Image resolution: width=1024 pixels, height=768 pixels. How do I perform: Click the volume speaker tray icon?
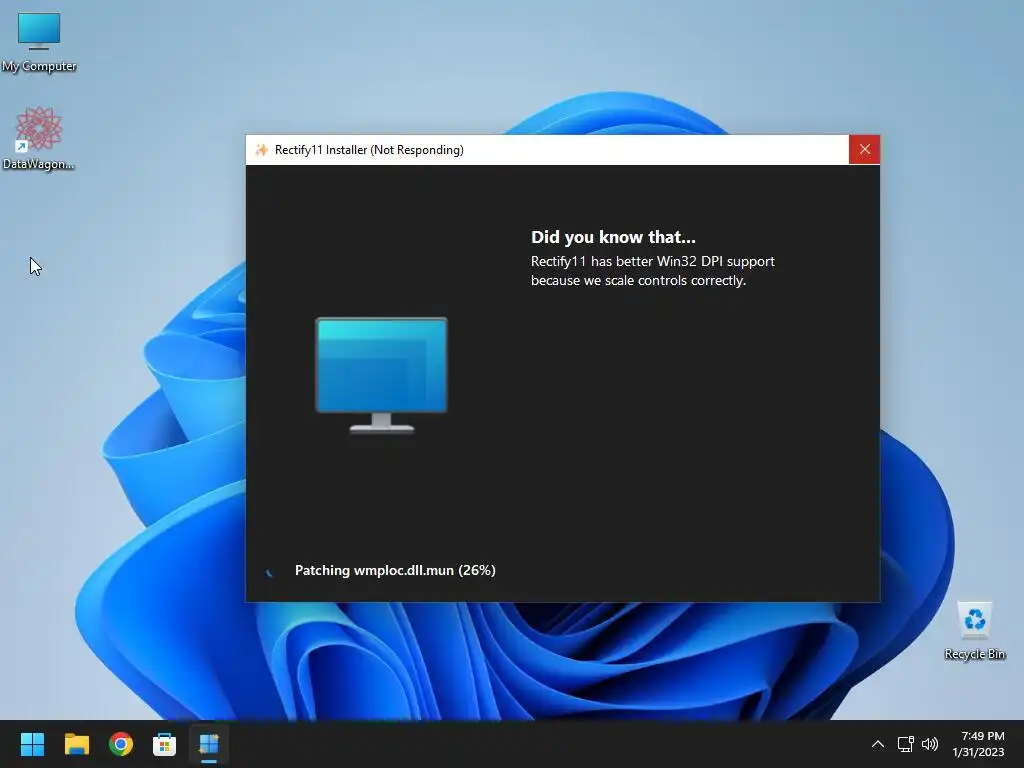(x=930, y=744)
